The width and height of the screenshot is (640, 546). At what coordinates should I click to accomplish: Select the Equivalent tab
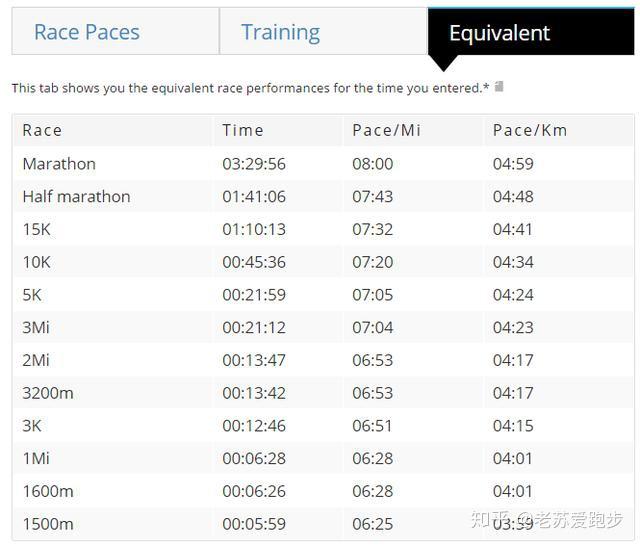[x=499, y=32]
